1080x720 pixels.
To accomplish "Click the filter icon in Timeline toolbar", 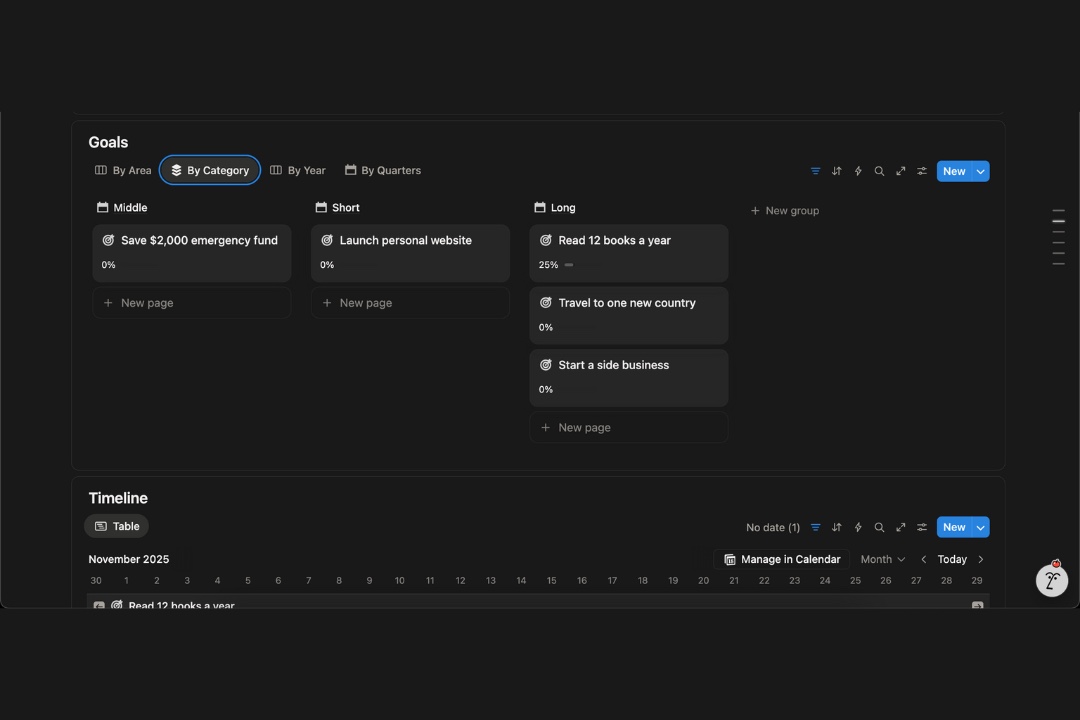I will coord(815,527).
